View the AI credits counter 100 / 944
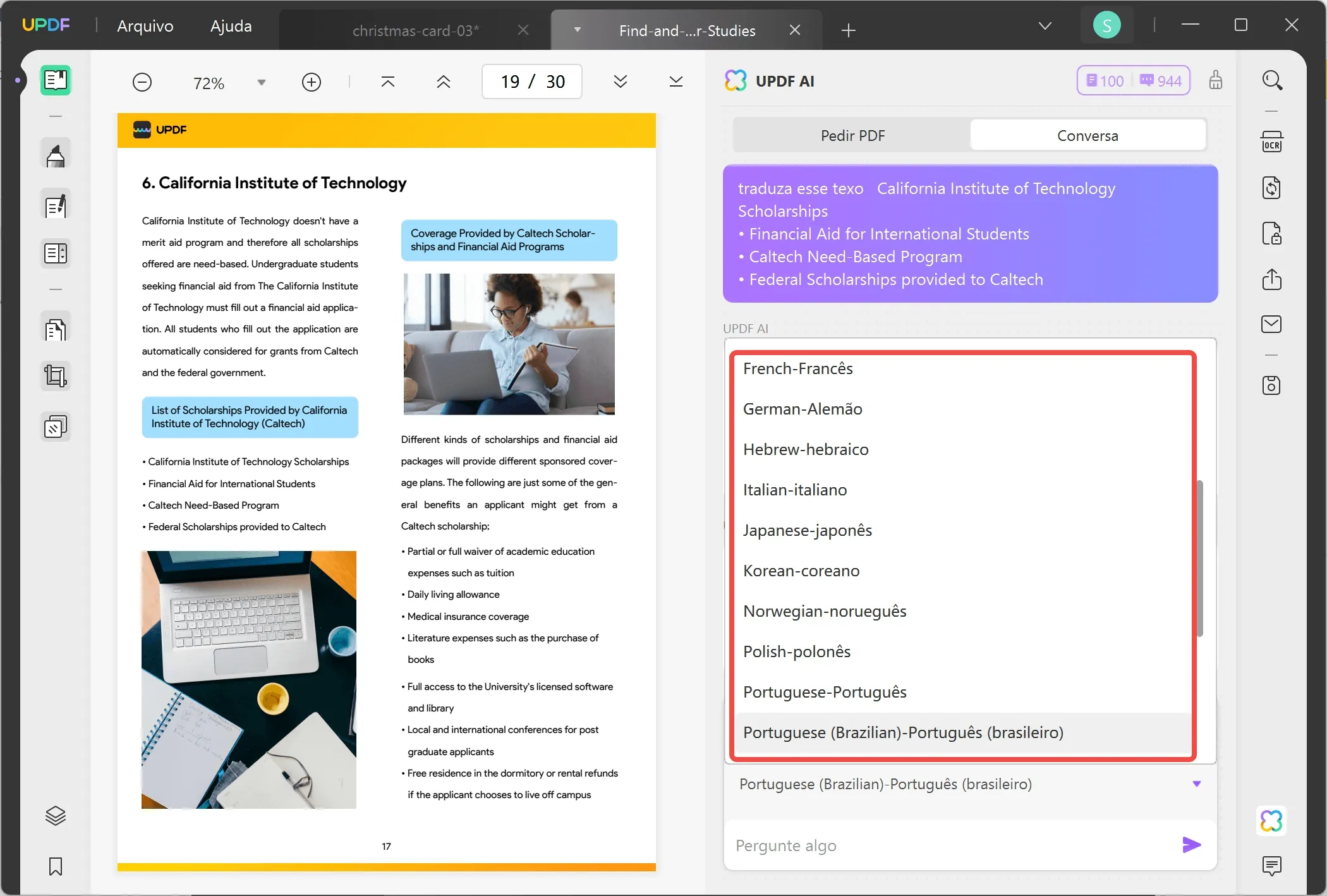This screenshot has height=896, width=1327. click(x=1133, y=81)
